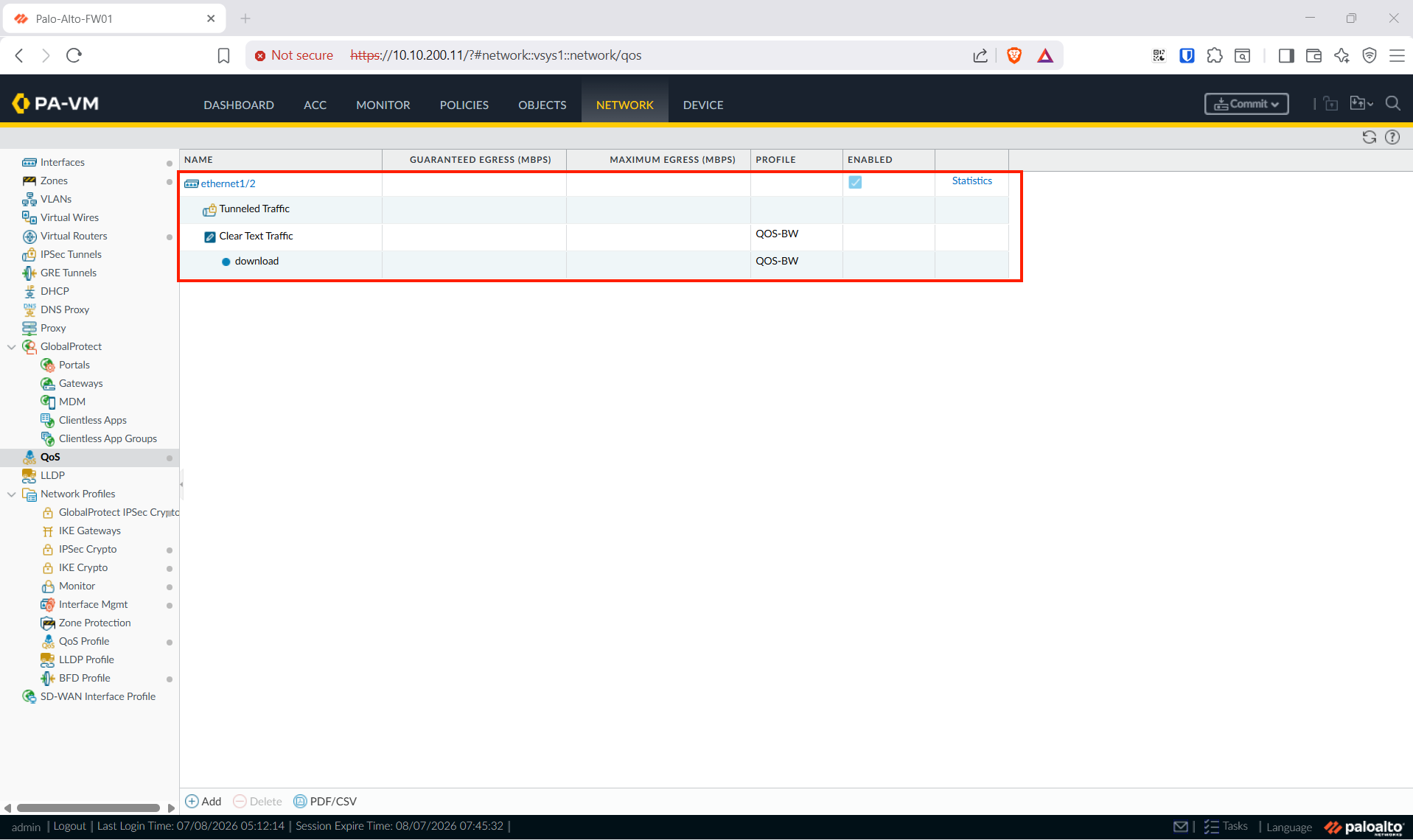1413x840 pixels.
Task: Open the DNS Proxy icon
Action: coord(29,309)
